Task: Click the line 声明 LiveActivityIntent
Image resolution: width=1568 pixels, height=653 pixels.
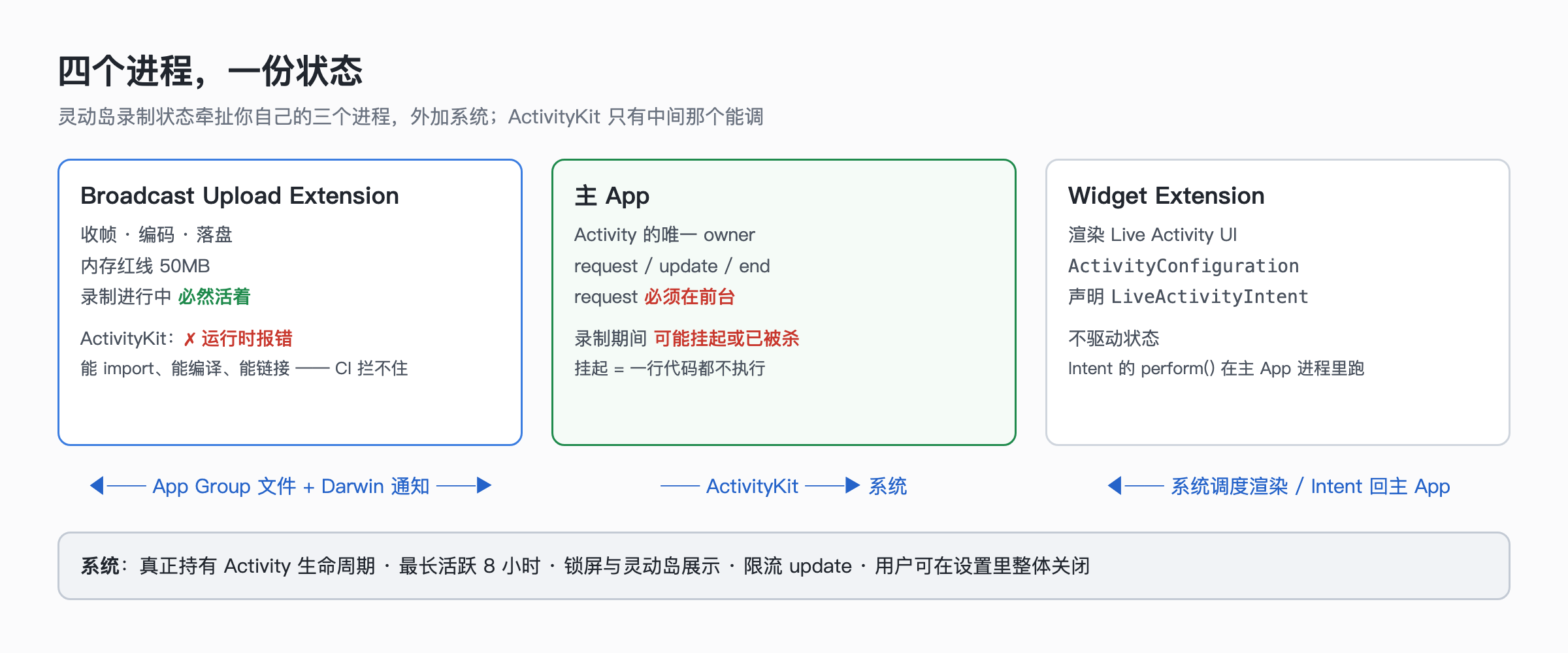Action: pos(1188,297)
